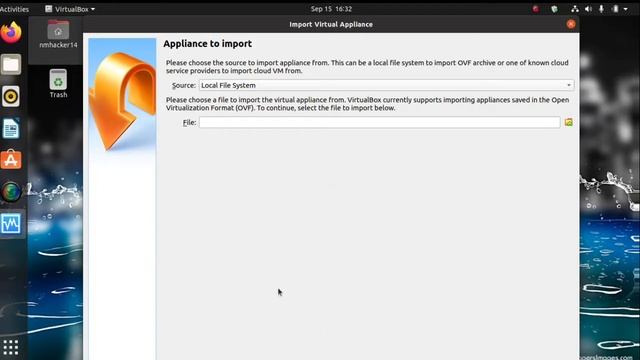Viewport: 640px width, 360px height.
Task: Open the Trash desktop icon
Action: click(58, 84)
